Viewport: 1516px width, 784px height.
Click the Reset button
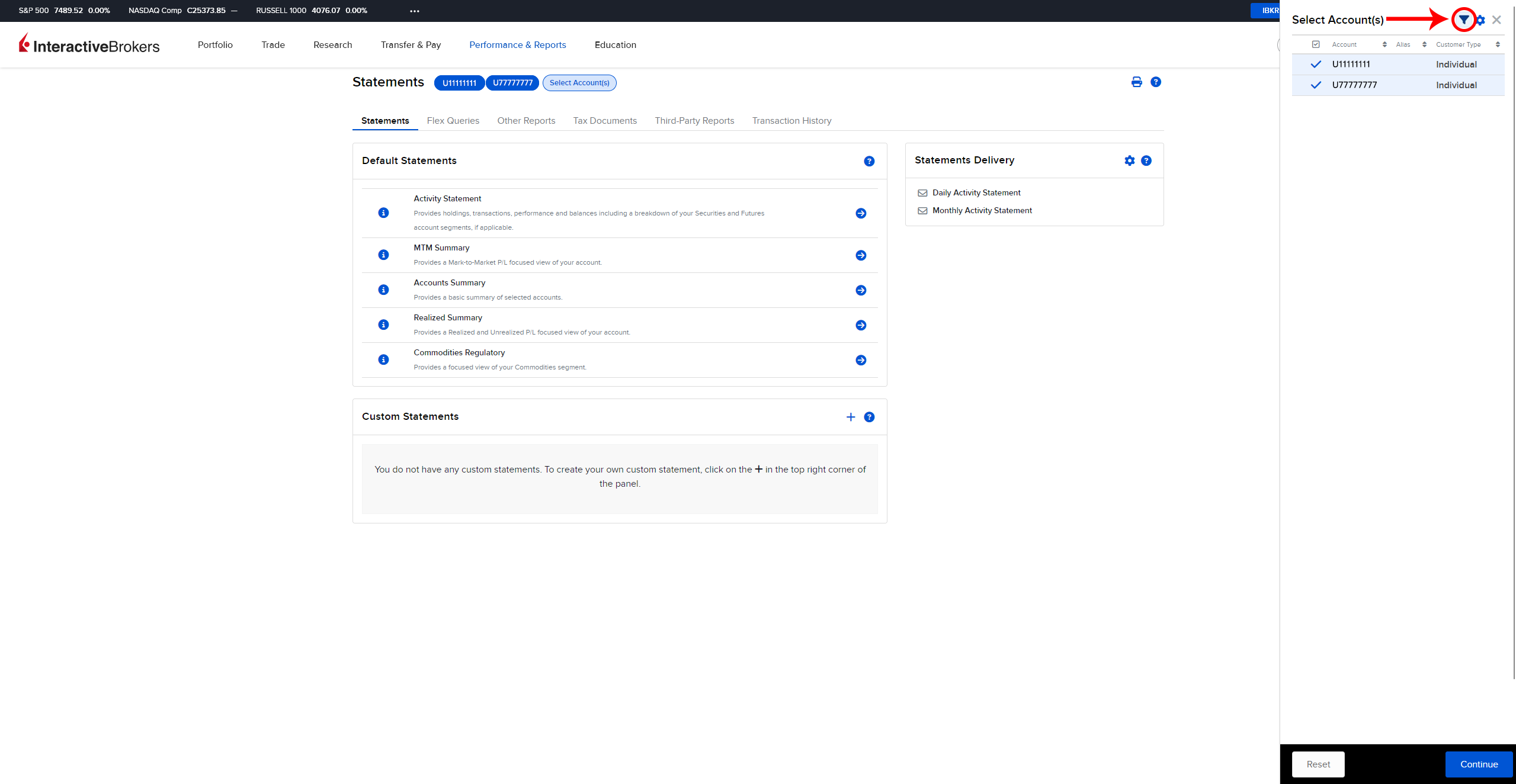[x=1318, y=764]
